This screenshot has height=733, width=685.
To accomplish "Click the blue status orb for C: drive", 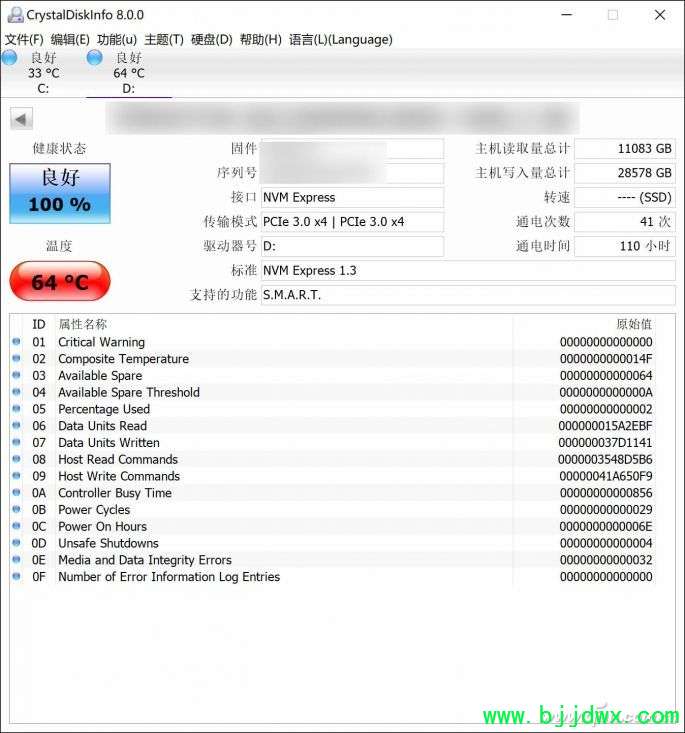I will (x=9, y=57).
